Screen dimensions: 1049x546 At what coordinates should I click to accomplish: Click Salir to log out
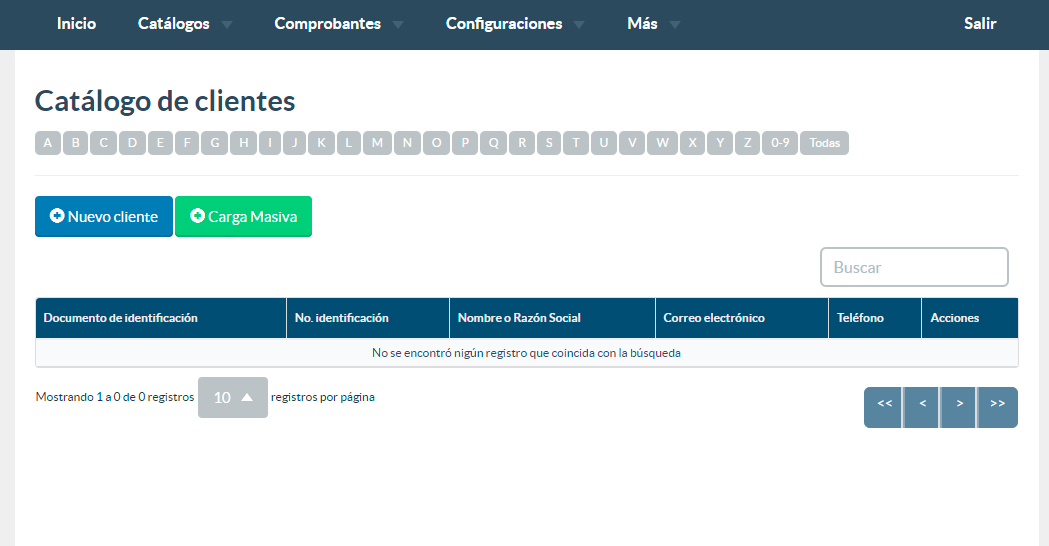[x=980, y=24]
